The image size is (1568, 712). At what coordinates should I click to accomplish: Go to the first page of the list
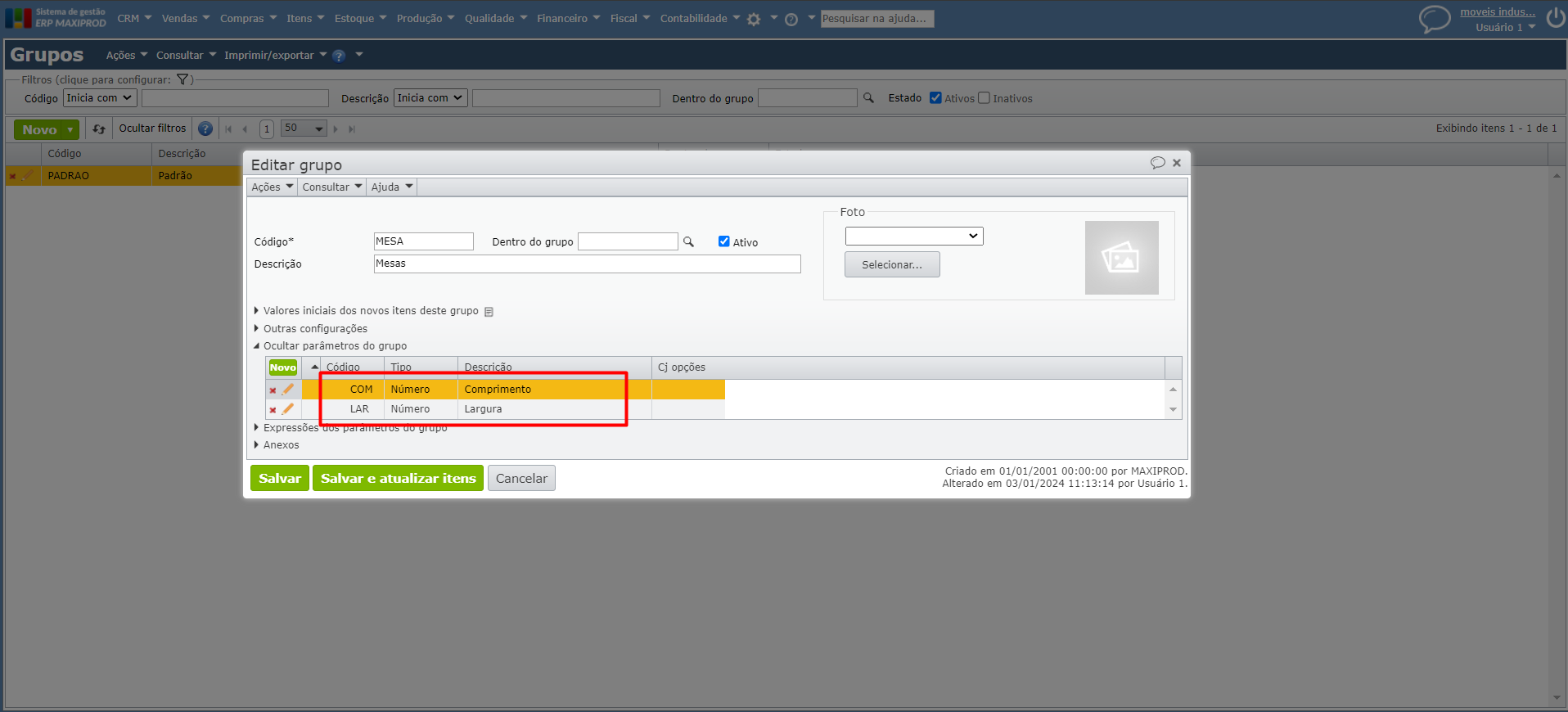228,129
